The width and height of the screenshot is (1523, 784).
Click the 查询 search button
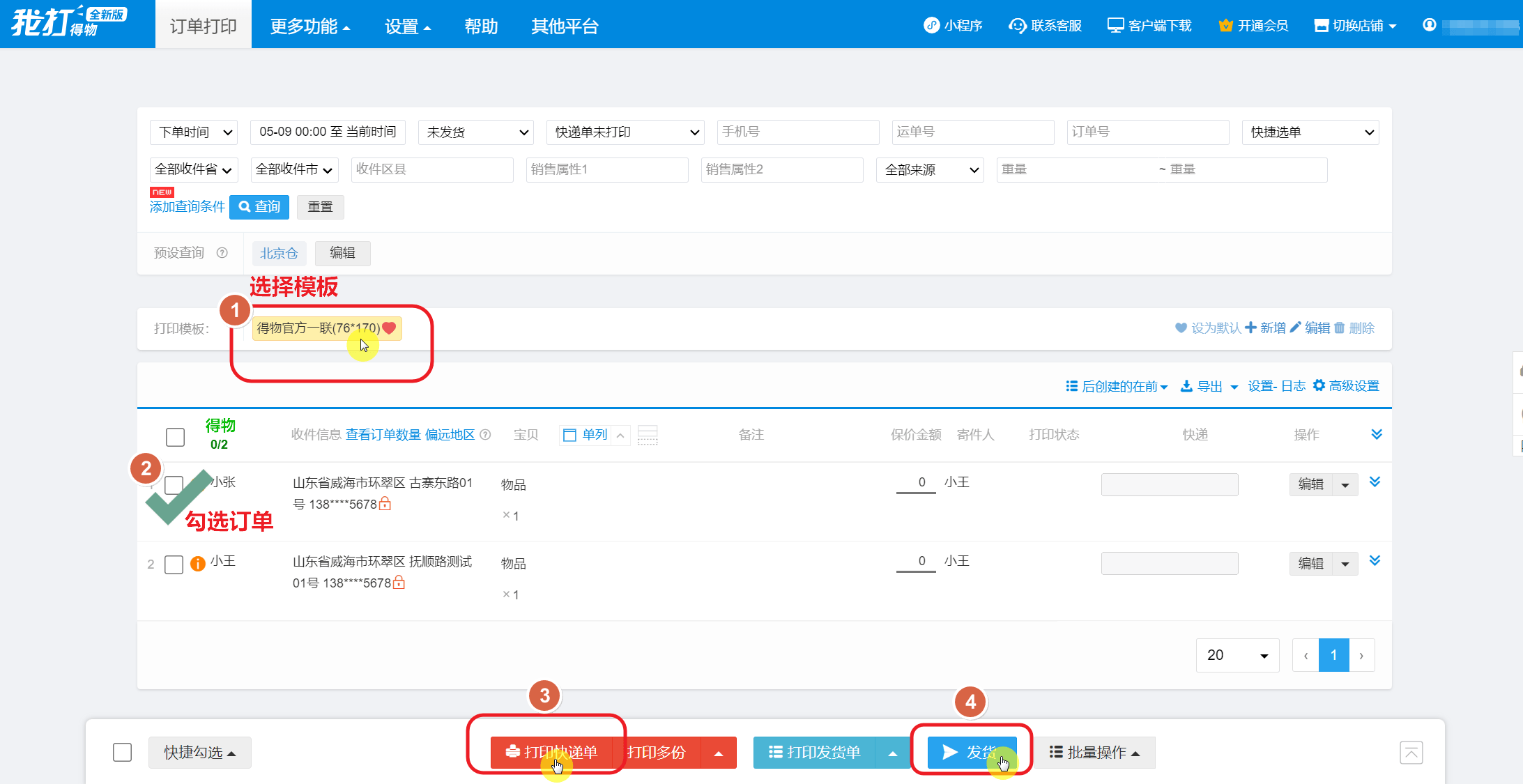point(259,207)
